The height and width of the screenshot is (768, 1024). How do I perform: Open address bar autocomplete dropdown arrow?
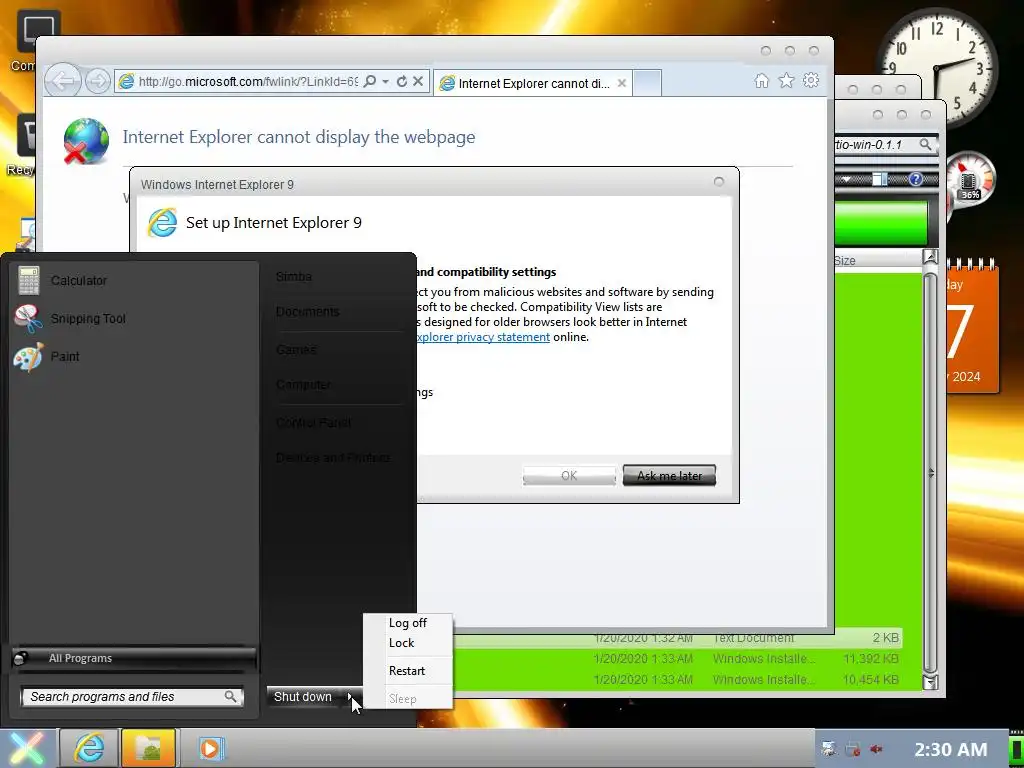coord(385,82)
